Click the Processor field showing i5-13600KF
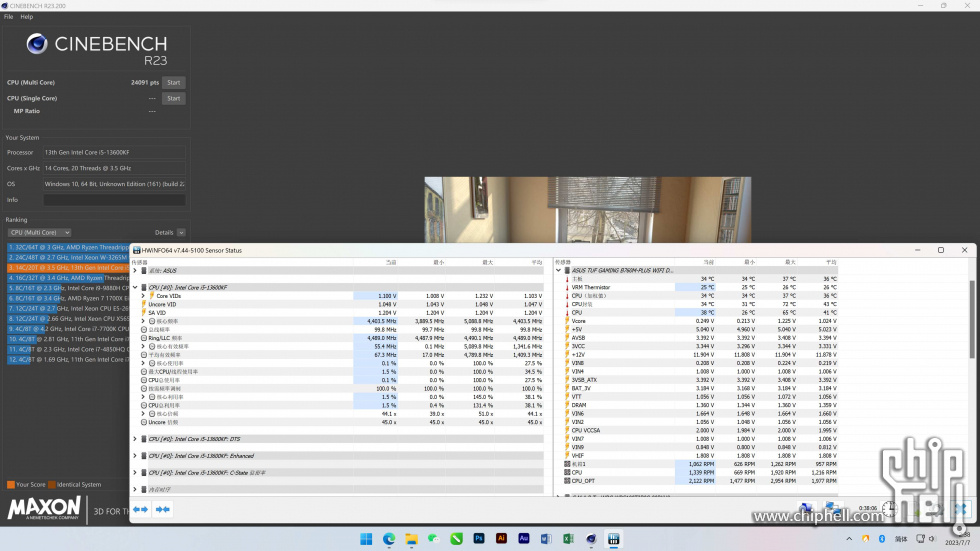Image resolution: width=980 pixels, height=551 pixels. pyautogui.click(x=114, y=152)
